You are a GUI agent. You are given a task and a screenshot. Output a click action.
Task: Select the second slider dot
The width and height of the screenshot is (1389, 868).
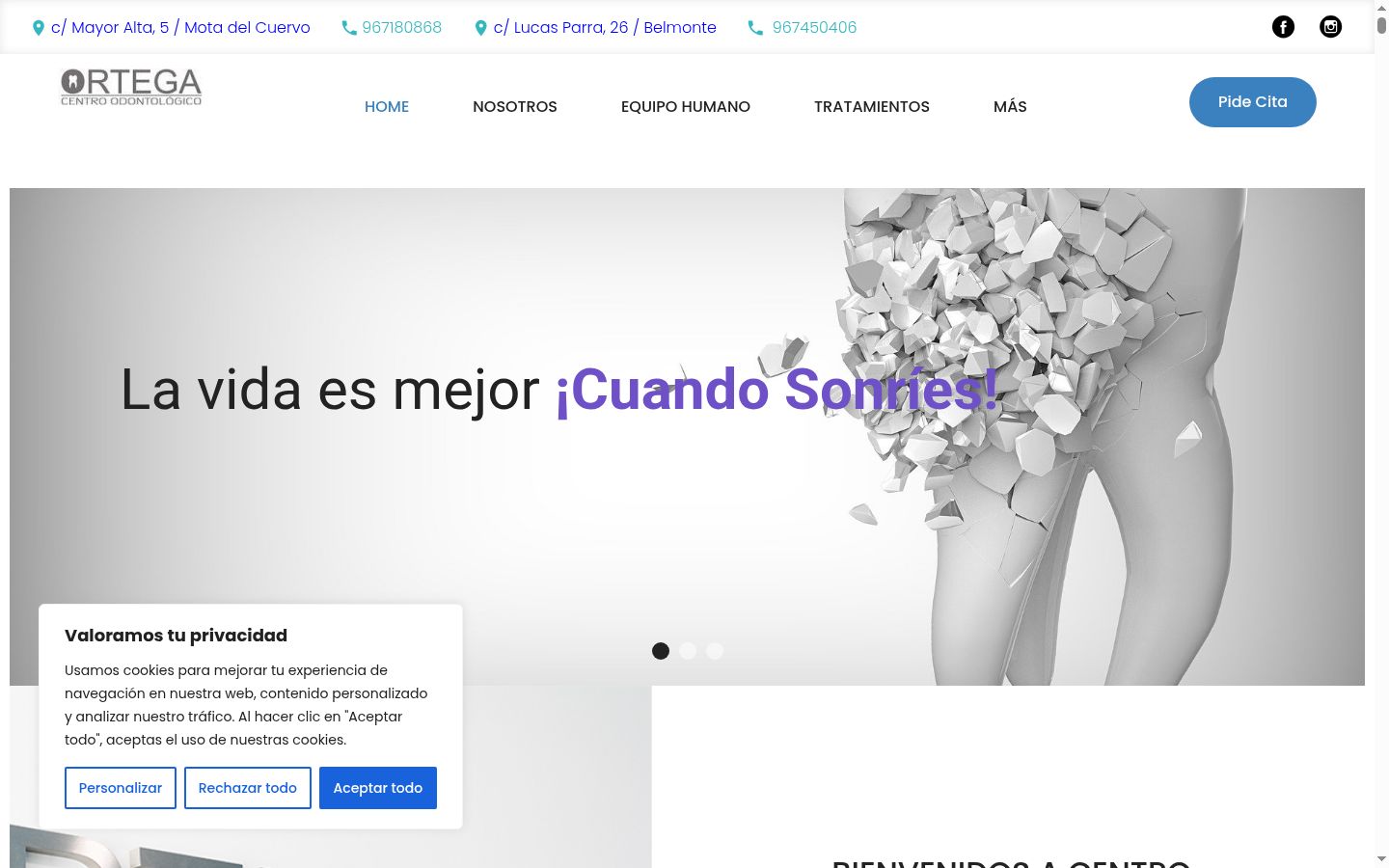(688, 651)
